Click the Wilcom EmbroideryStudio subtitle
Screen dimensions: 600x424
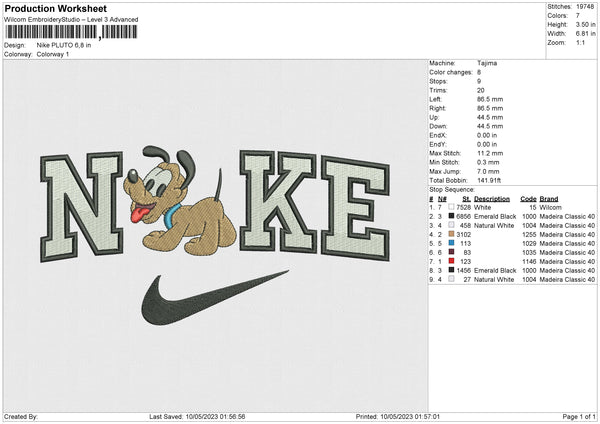pos(71,20)
